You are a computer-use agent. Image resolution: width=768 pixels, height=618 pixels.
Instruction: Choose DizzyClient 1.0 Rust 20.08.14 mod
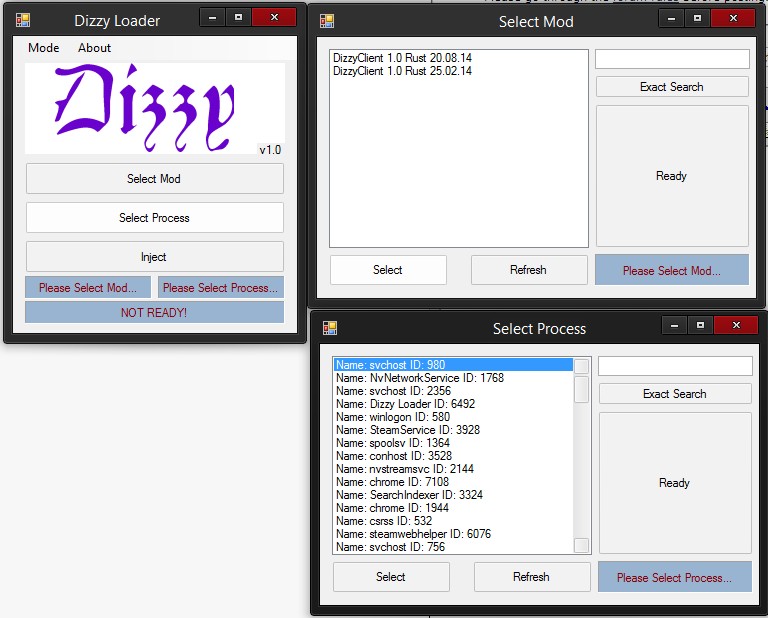coord(402,59)
